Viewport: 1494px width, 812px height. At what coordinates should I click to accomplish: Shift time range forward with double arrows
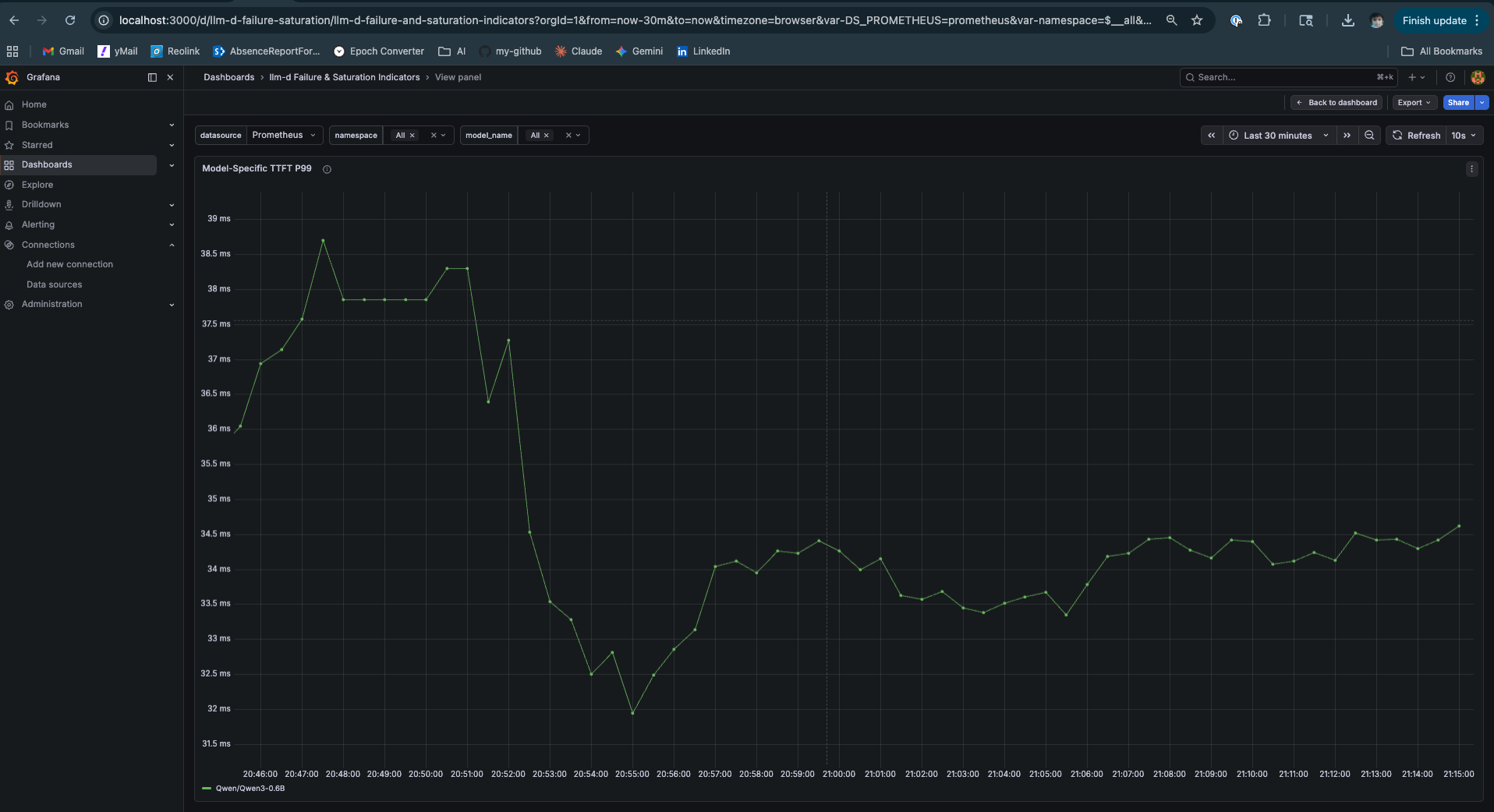(1347, 135)
